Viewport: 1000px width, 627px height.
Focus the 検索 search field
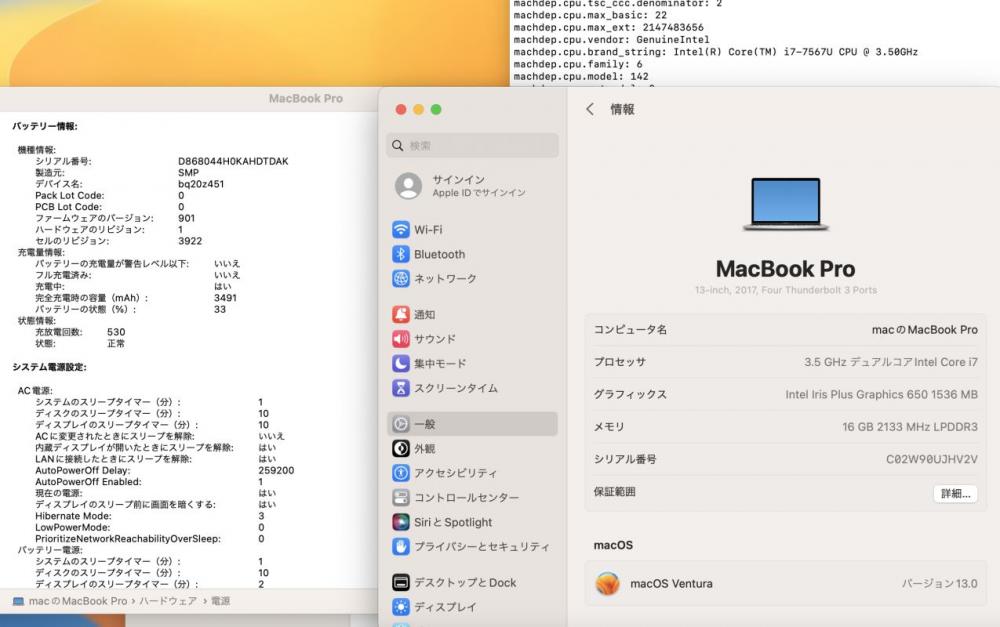coord(472,145)
